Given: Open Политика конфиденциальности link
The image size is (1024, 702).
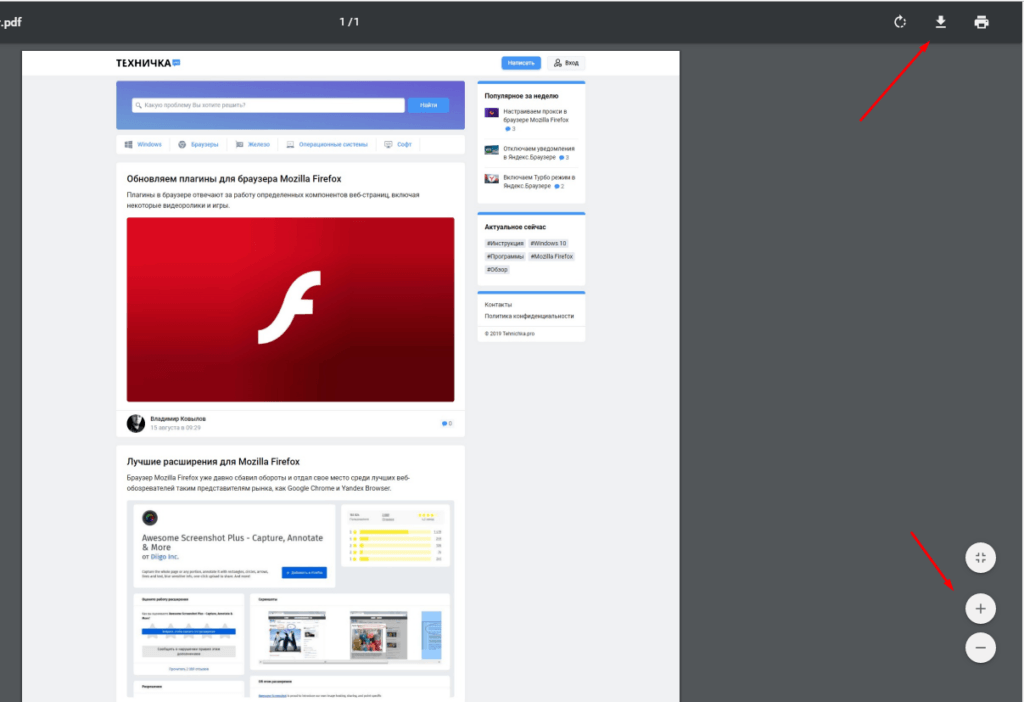Looking at the screenshot, I should (x=529, y=316).
